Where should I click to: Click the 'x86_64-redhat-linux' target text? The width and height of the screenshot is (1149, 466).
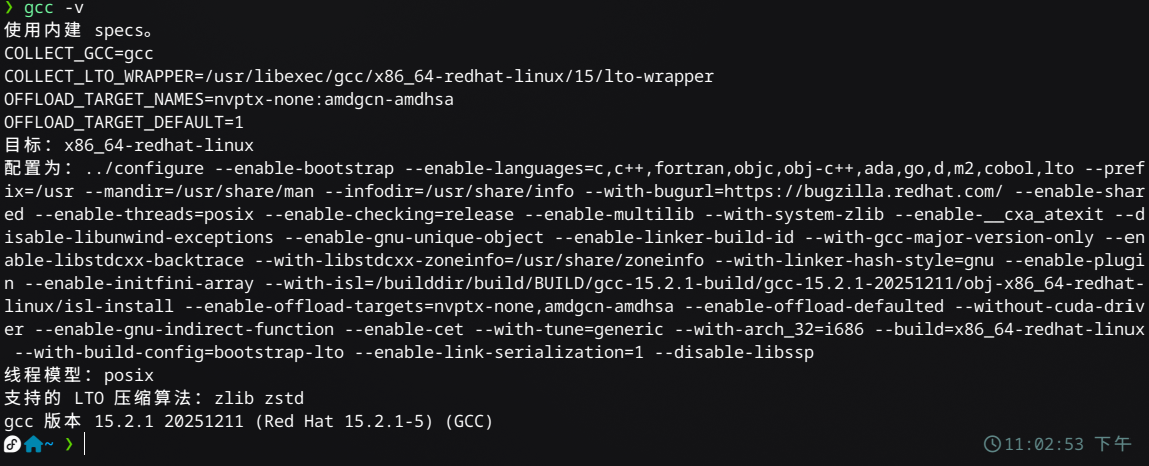pos(159,145)
